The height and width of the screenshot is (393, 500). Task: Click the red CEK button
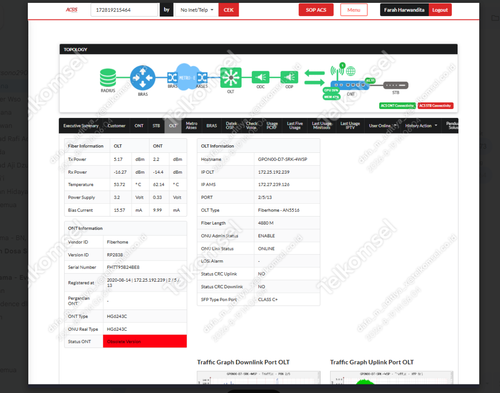tap(229, 10)
